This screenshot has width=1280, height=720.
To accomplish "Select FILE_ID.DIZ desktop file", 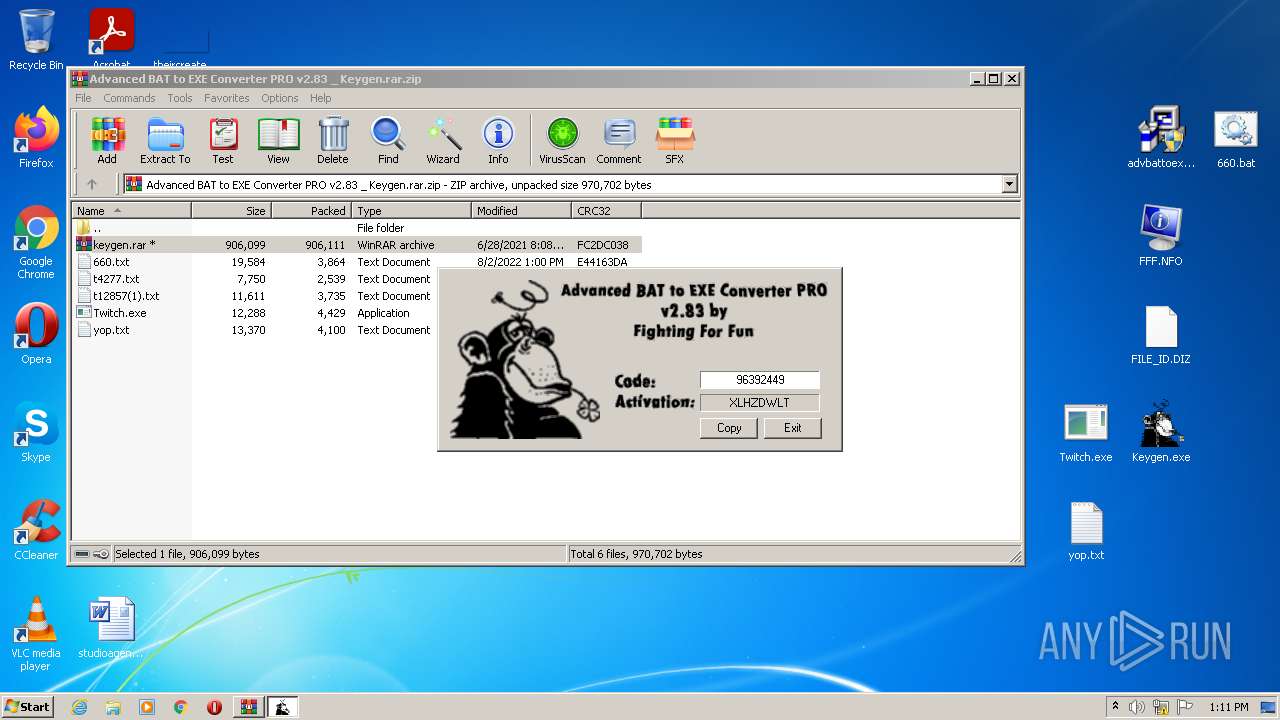I will pos(1161,334).
